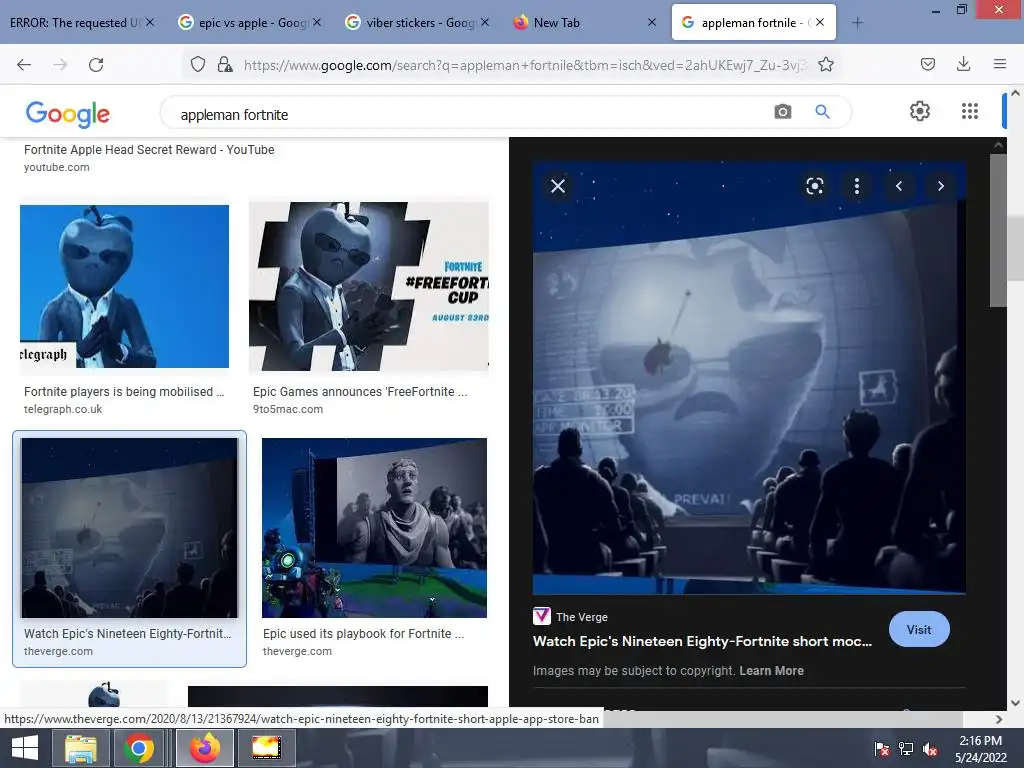Click the preview panel vertical scrollbar
Screen dimensions: 1024x768
point(998,230)
